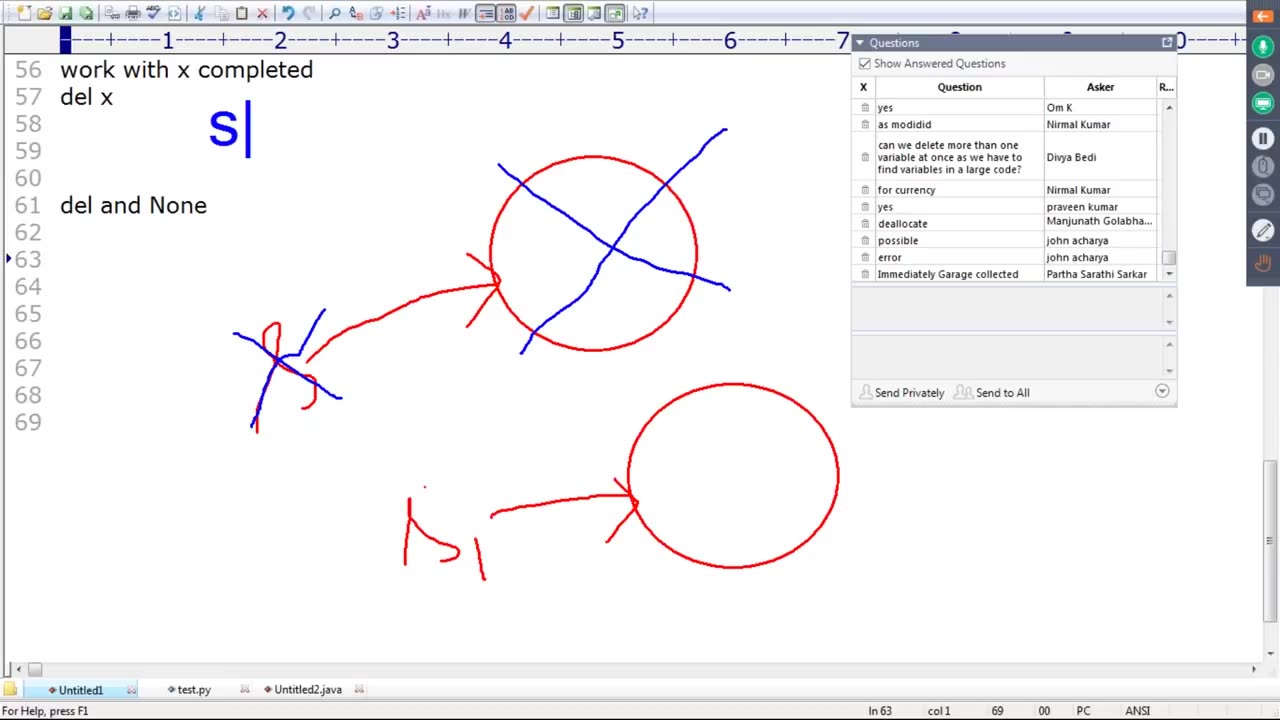Pop out the Questions panel
The height and width of the screenshot is (720, 1280).
(1167, 43)
